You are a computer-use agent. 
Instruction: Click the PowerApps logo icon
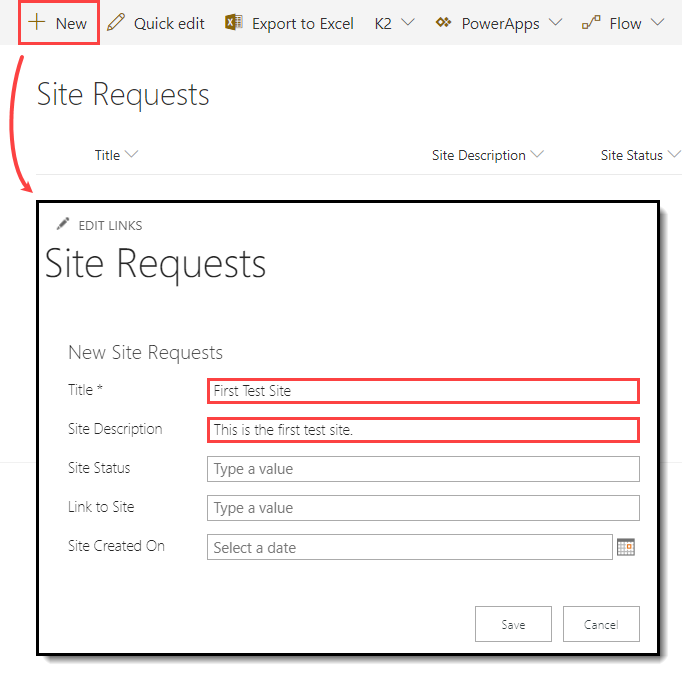(444, 22)
